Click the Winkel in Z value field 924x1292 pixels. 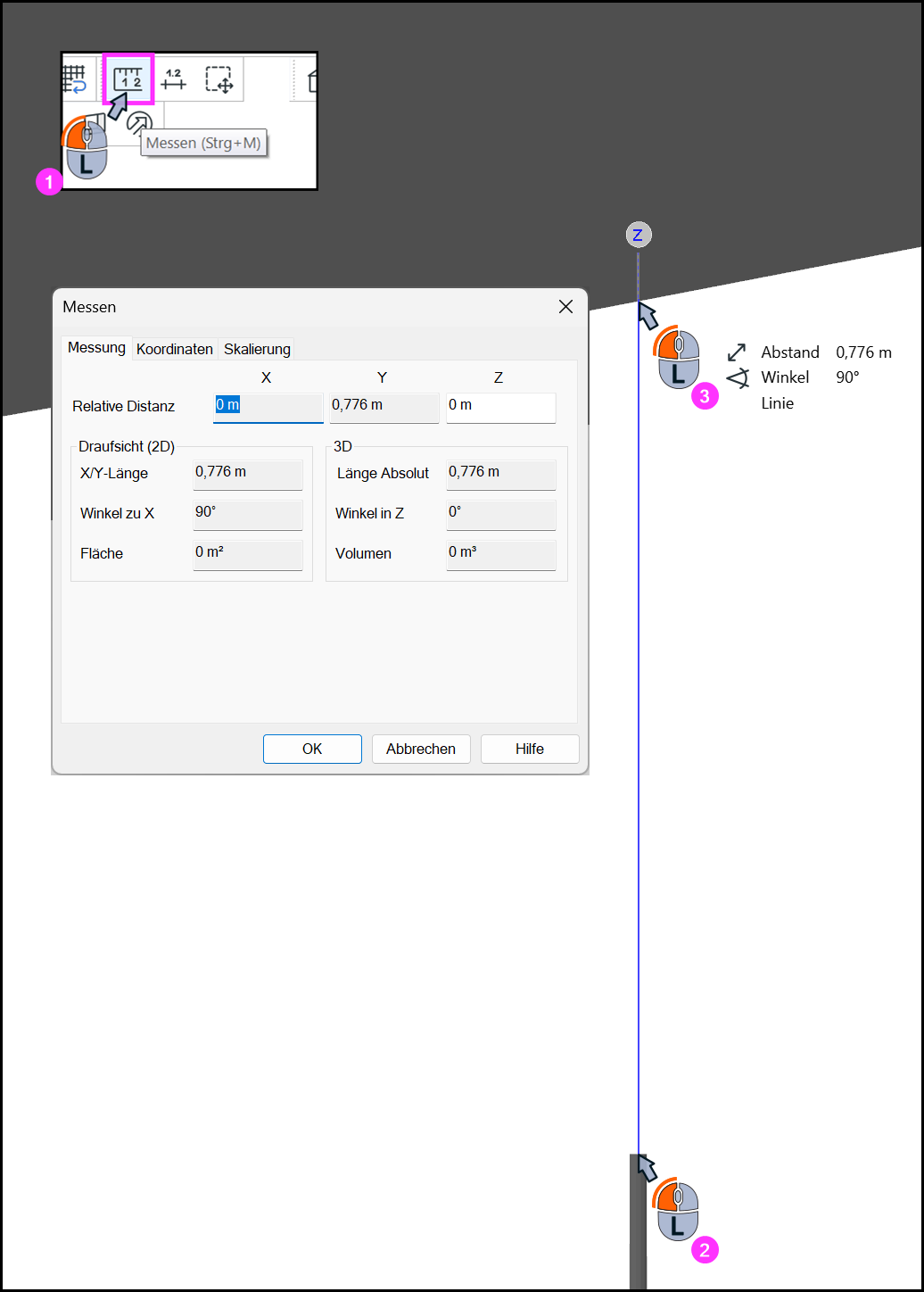[x=501, y=514]
